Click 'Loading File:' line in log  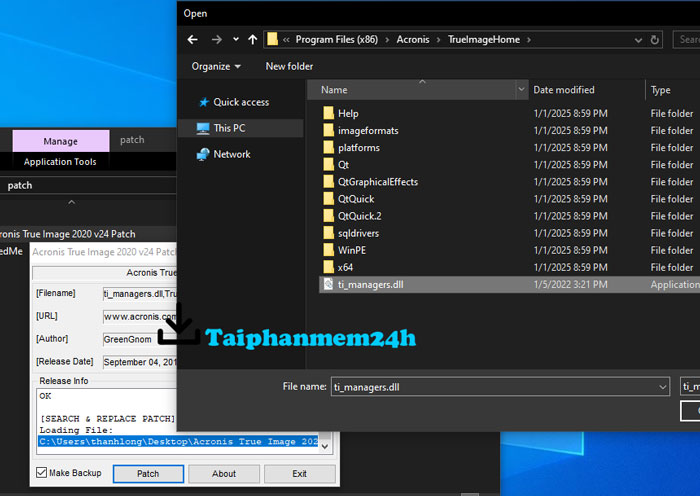[75, 430]
